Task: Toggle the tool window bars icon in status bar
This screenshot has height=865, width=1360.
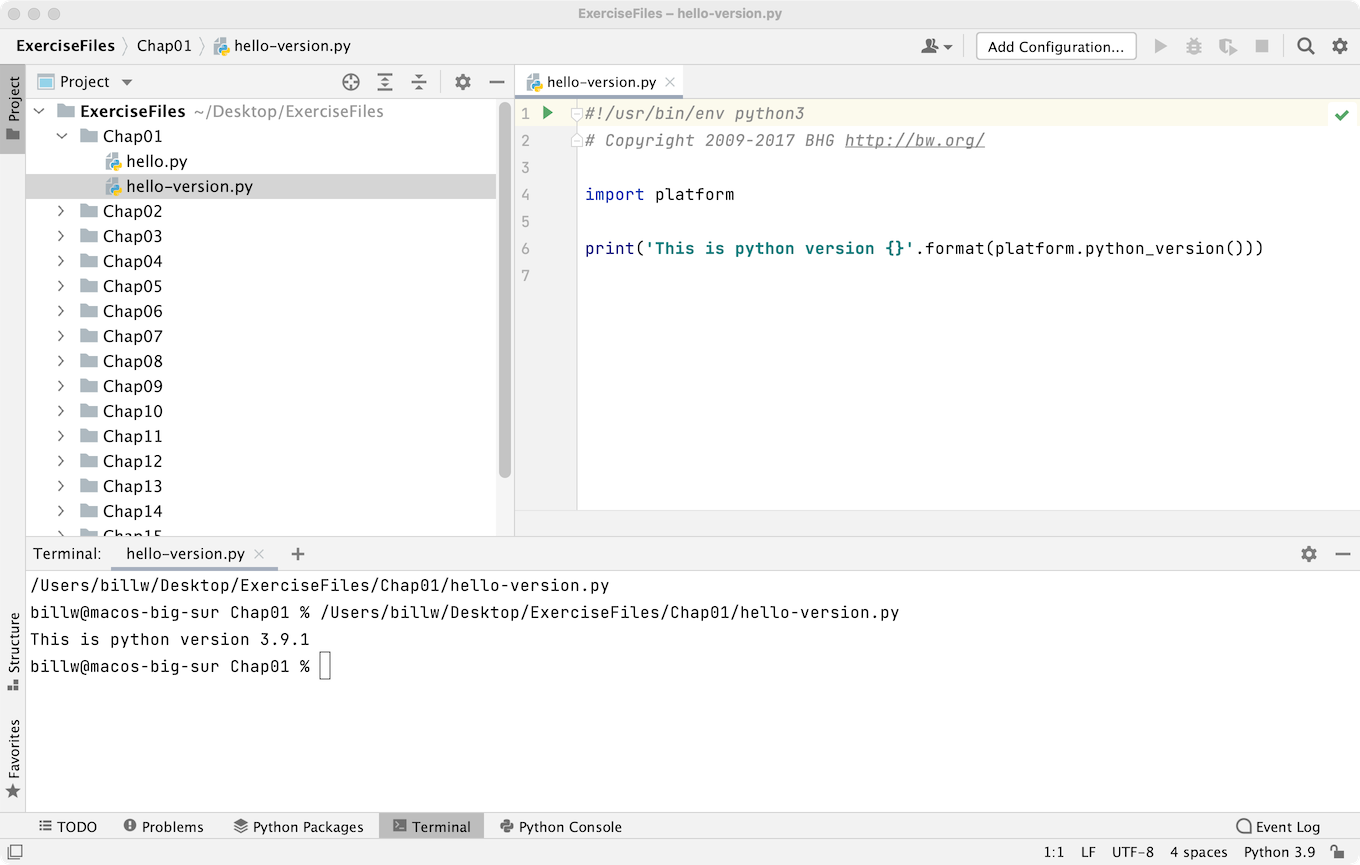Action: (x=15, y=852)
